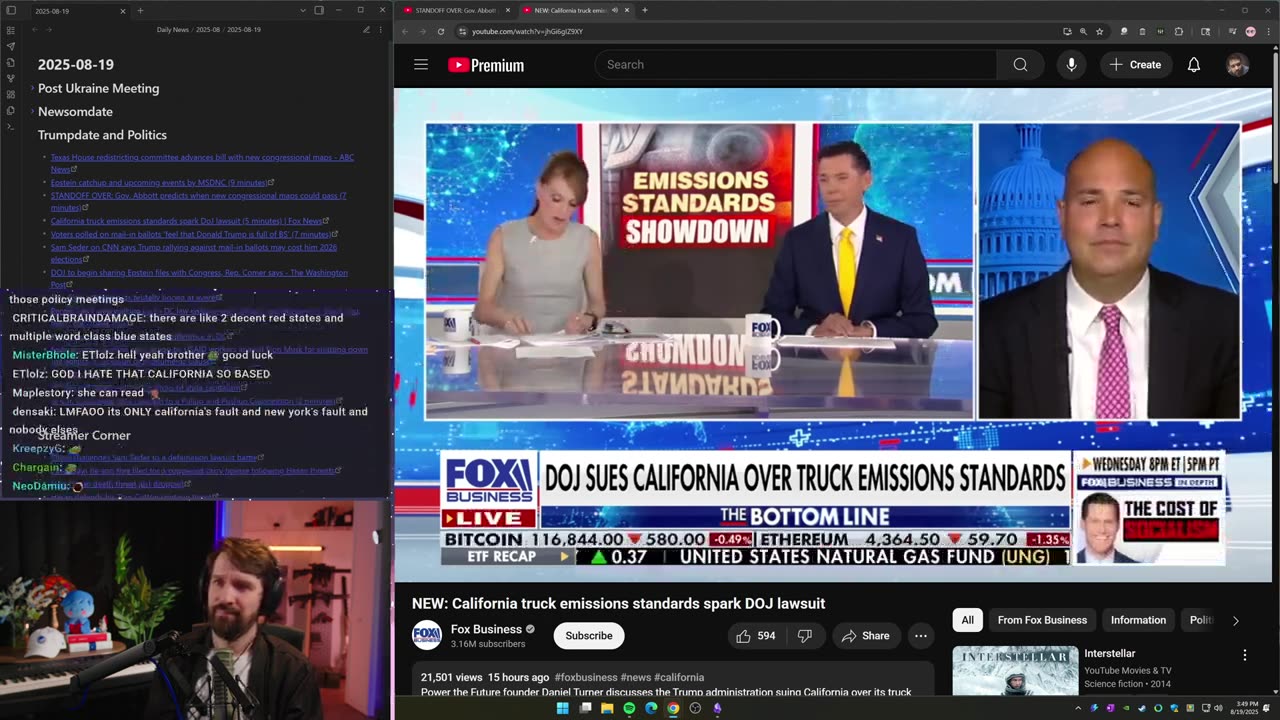The height and width of the screenshot is (720, 1280).
Task: Open more options for the Interstellar recommendation
Action: (1245, 655)
